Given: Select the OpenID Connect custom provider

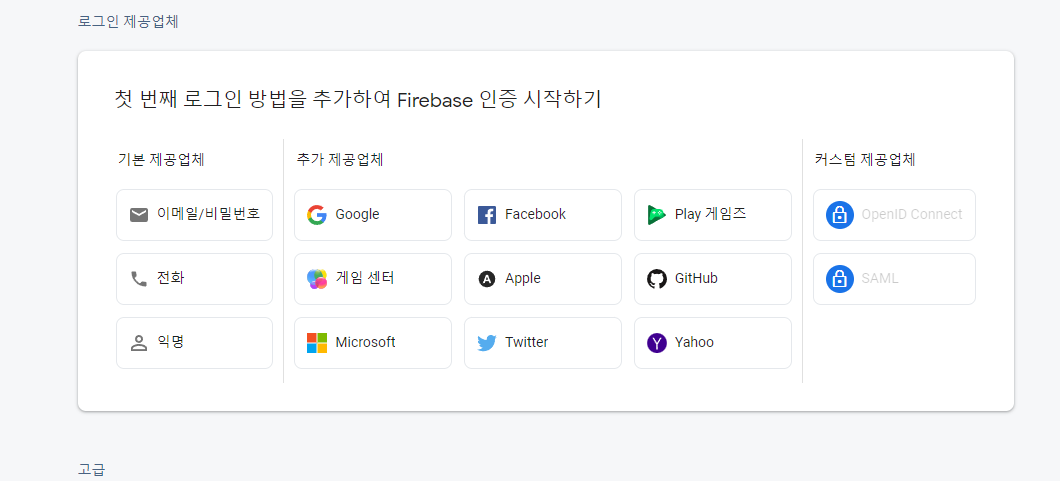Looking at the screenshot, I should click(x=894, y=215).
